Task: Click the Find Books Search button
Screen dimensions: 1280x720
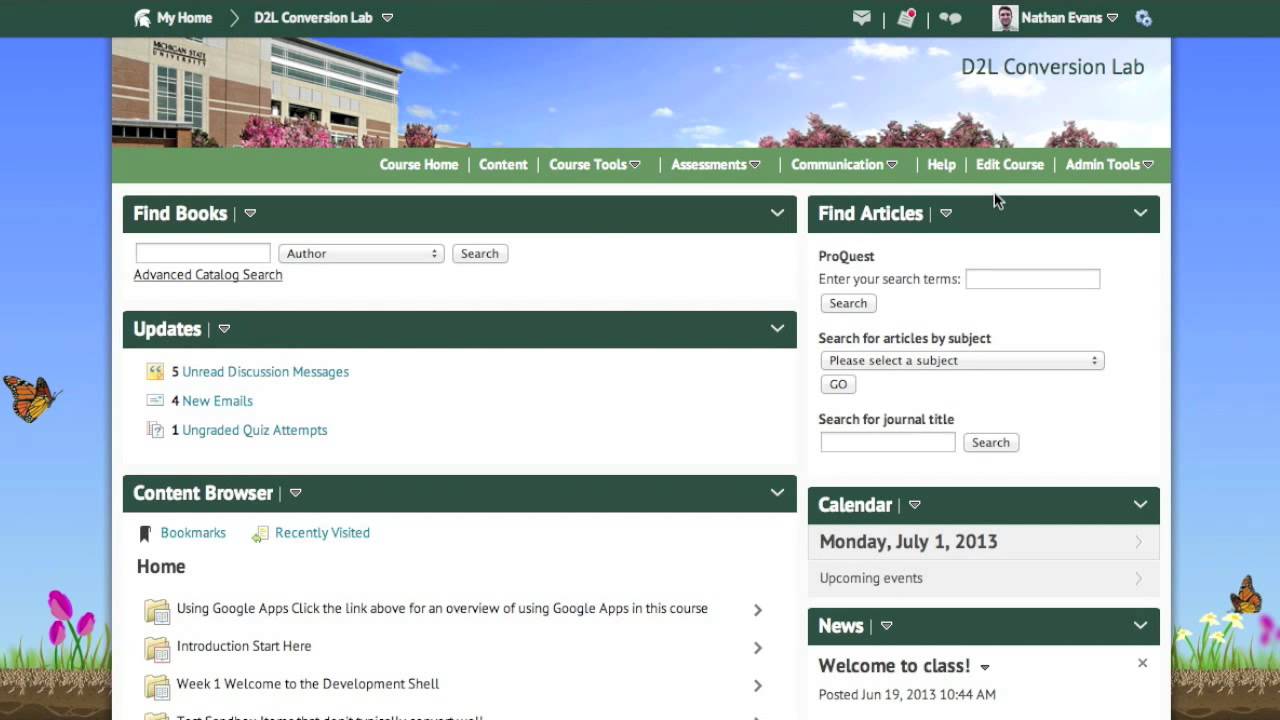Action: click(480, 254)
